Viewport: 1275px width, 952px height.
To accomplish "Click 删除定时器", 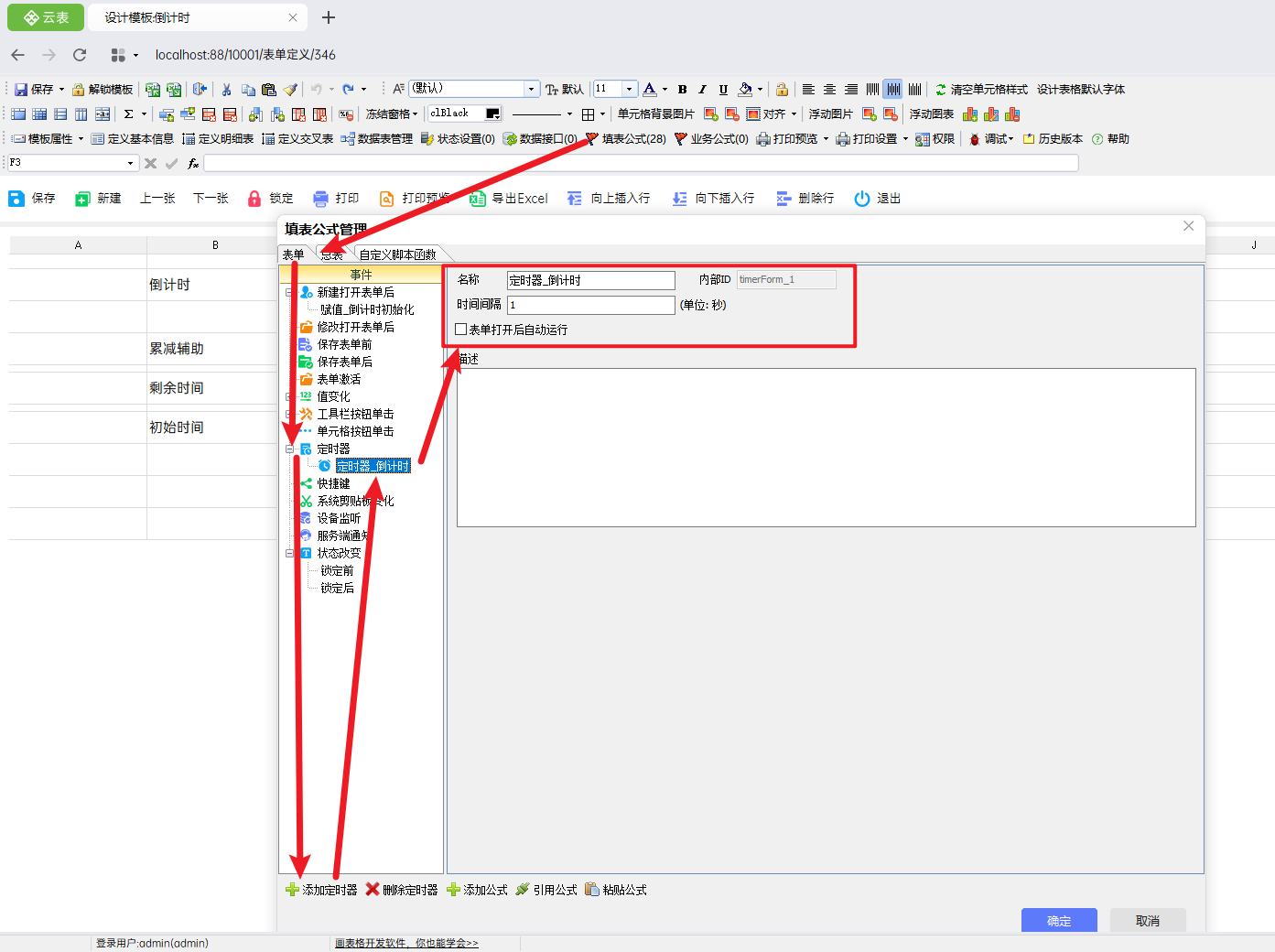I will pos(402,890).
